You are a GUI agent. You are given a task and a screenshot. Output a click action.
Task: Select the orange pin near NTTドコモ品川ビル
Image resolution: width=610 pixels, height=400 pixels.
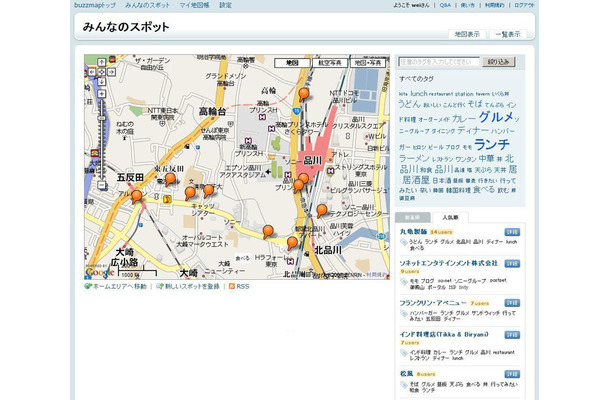(x=304, y=94)
